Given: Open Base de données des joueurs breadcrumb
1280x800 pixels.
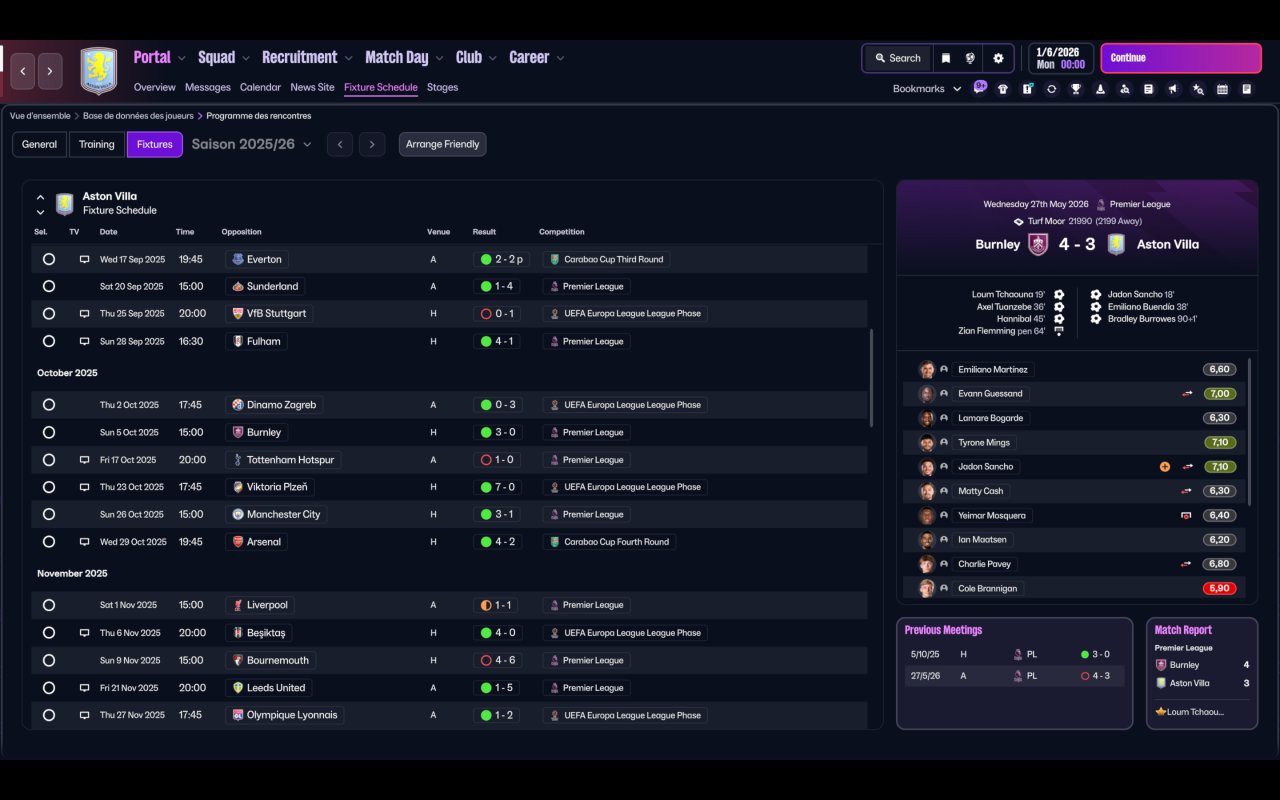Looking at the screenshot, I should click(139, 116).
